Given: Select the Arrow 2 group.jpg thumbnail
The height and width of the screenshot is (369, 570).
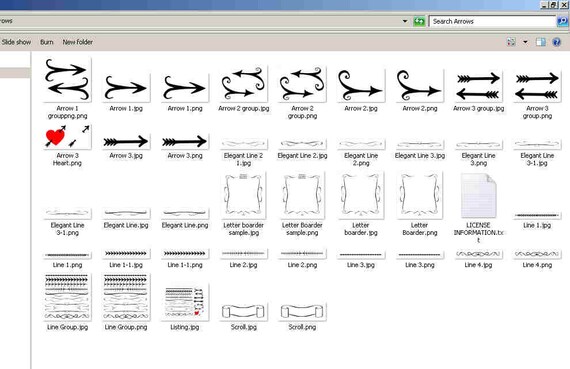Looking at the screenshot, I should 243,84.
